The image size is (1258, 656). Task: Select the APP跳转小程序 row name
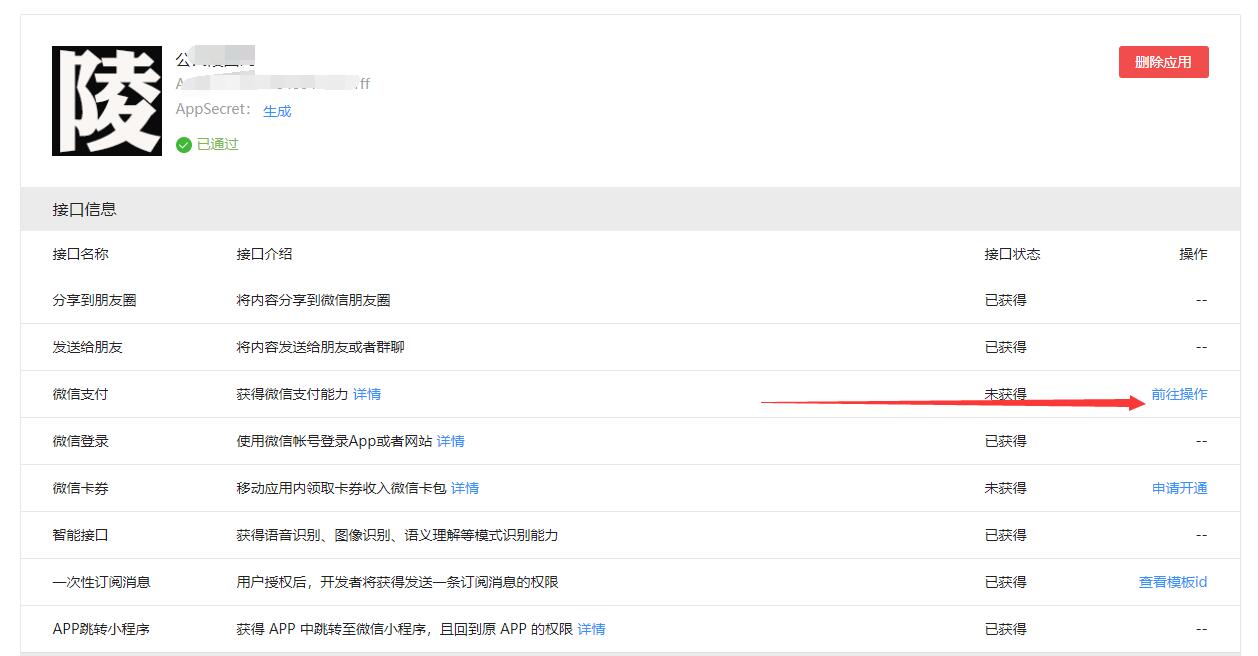(102, 629)
